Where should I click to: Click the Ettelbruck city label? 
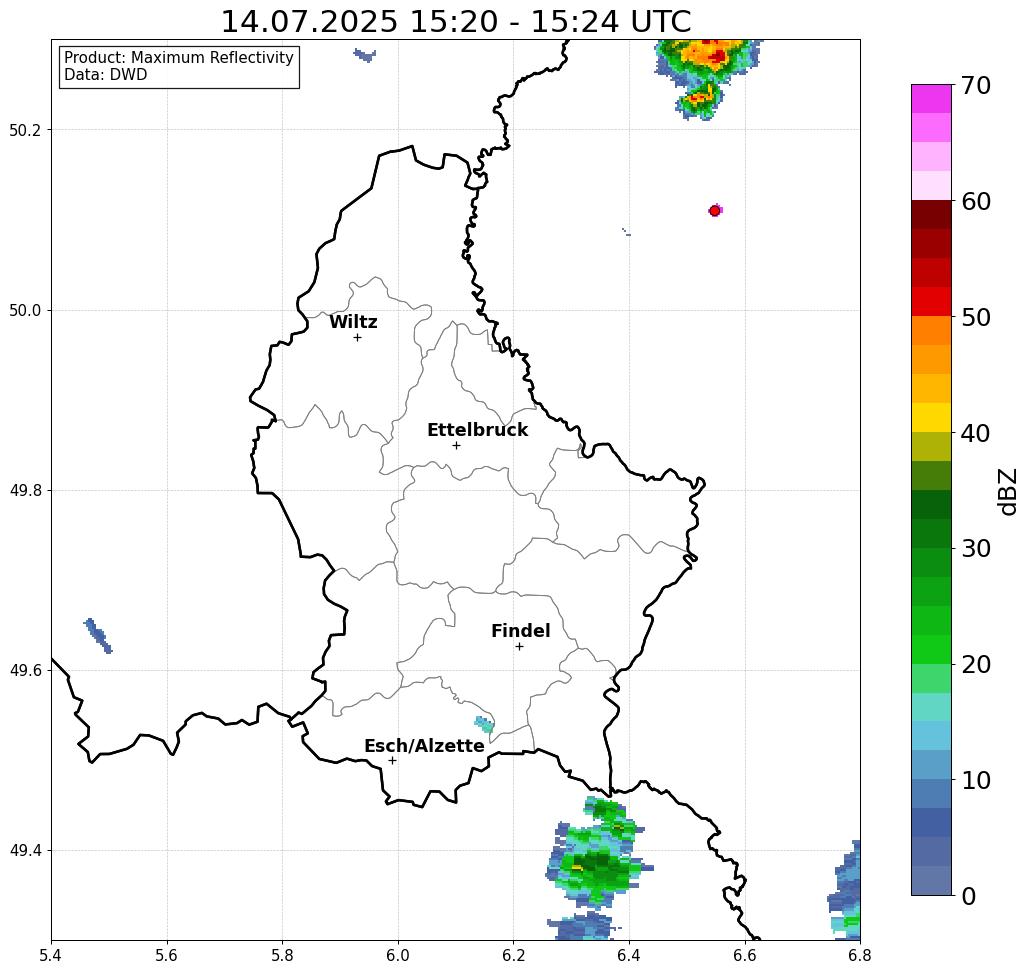(477, 430)
